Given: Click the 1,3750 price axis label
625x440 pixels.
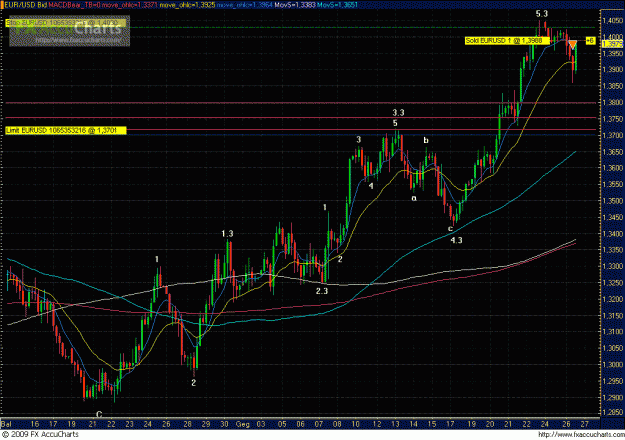Looking at the screenshot, I should (612, 119).
